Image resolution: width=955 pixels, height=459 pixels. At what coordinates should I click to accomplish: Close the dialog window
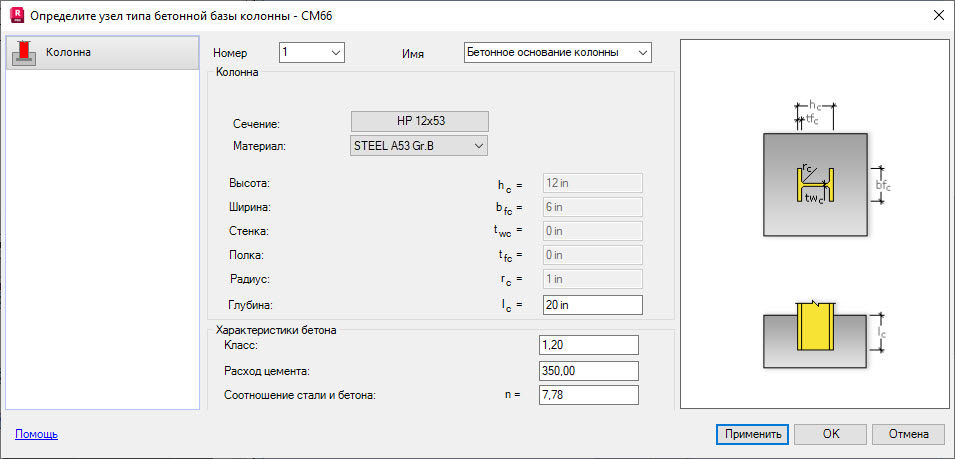point(938,16)
